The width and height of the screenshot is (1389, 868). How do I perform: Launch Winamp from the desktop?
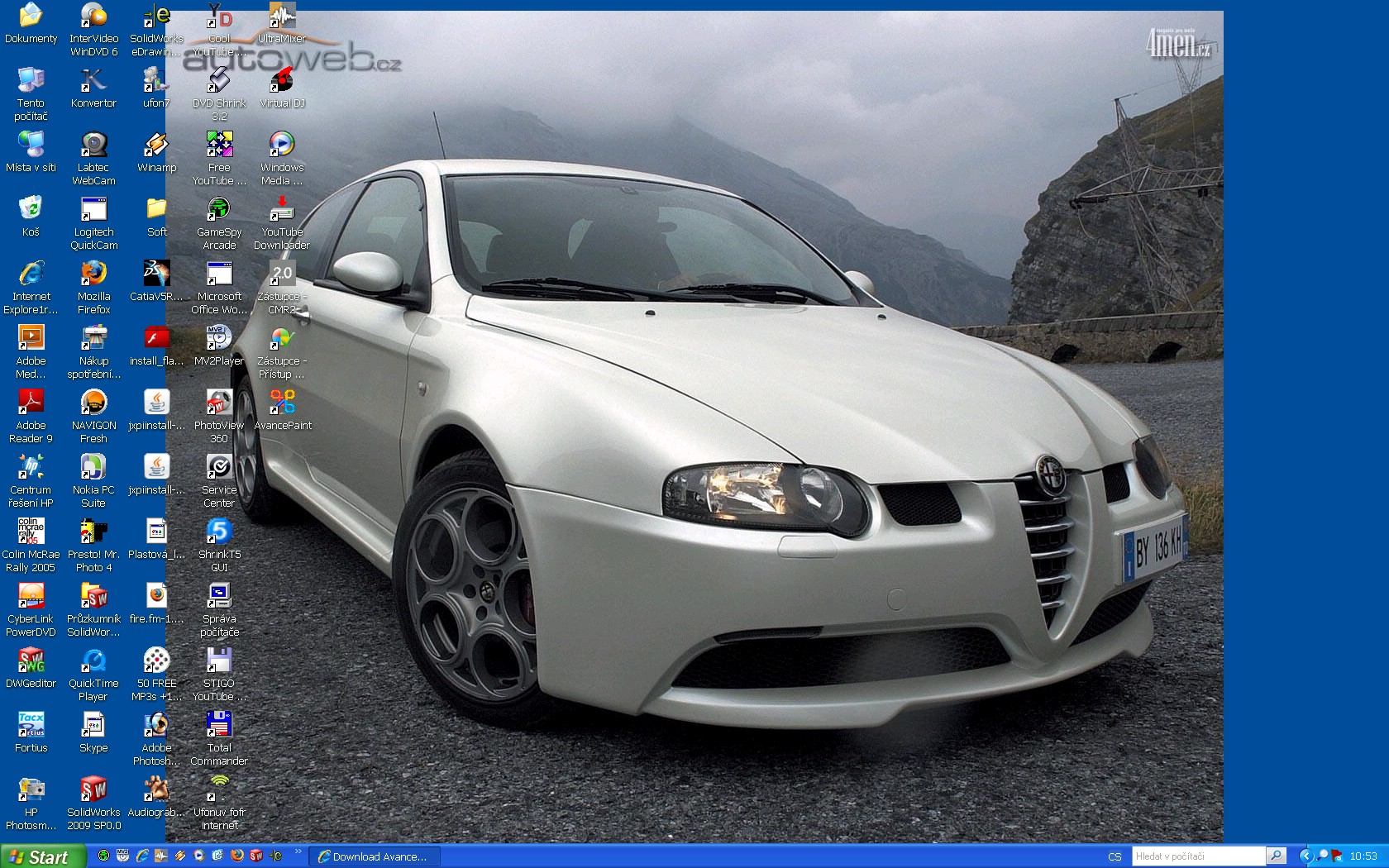click(156, 145)
